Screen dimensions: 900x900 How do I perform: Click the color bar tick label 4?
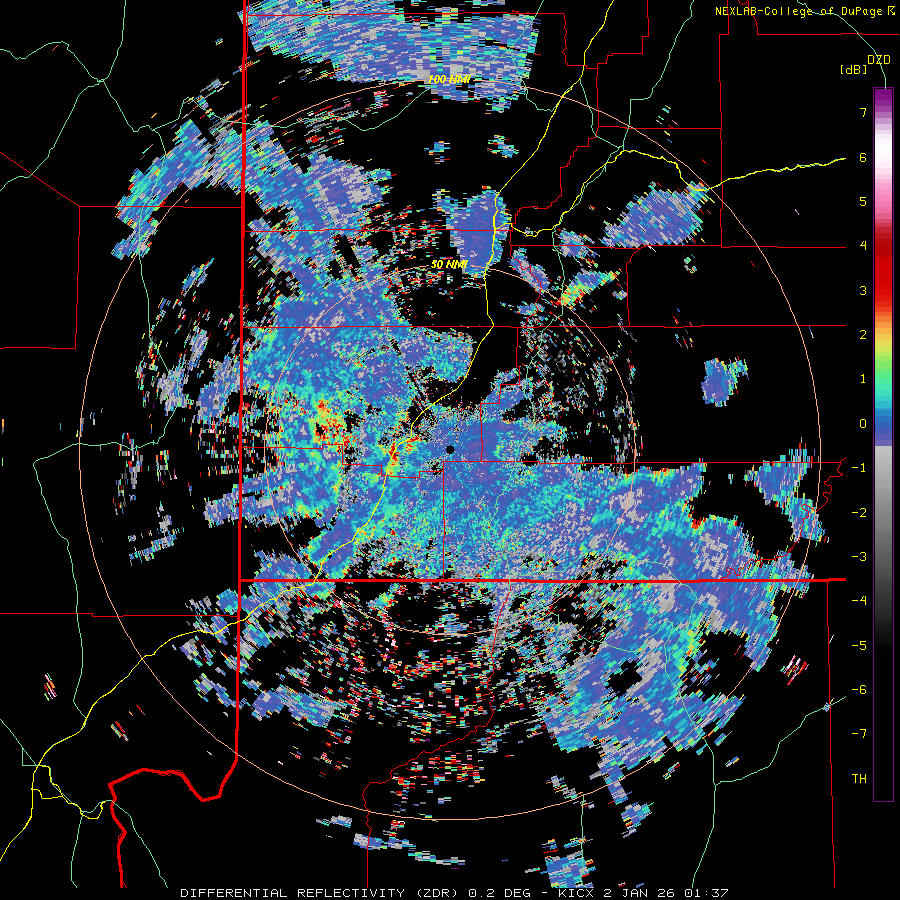[863, 246]
